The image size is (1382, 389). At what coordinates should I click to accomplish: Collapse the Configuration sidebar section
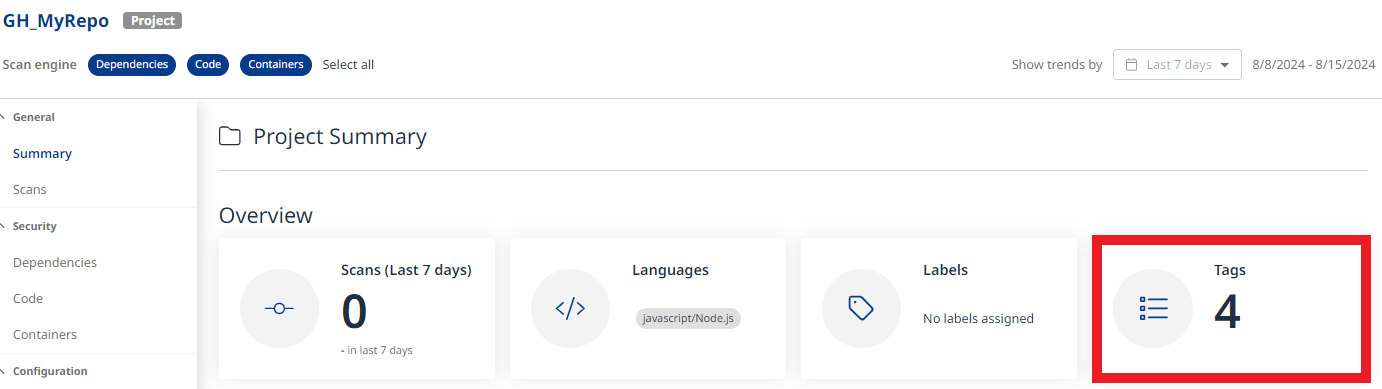pyautogui.click(x=4, y=371)
